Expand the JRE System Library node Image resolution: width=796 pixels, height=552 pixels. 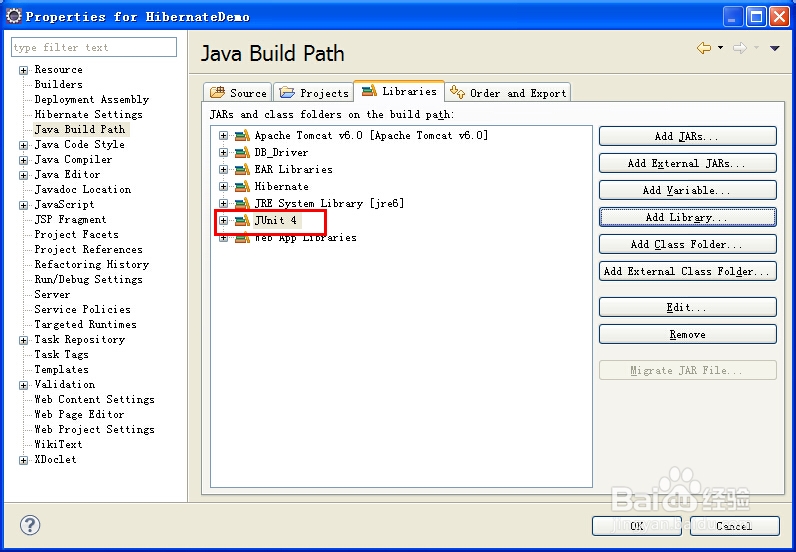click(223, 203)
